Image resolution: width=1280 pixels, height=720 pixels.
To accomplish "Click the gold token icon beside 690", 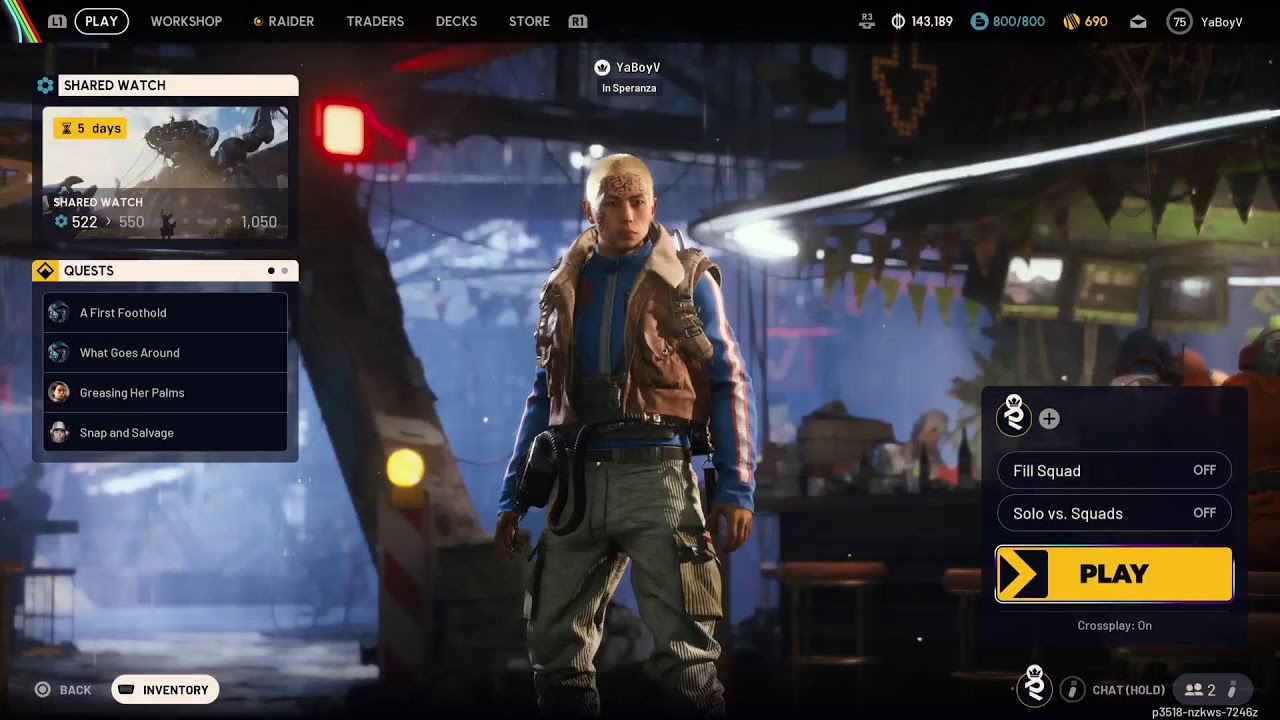I will [1070, 21].
